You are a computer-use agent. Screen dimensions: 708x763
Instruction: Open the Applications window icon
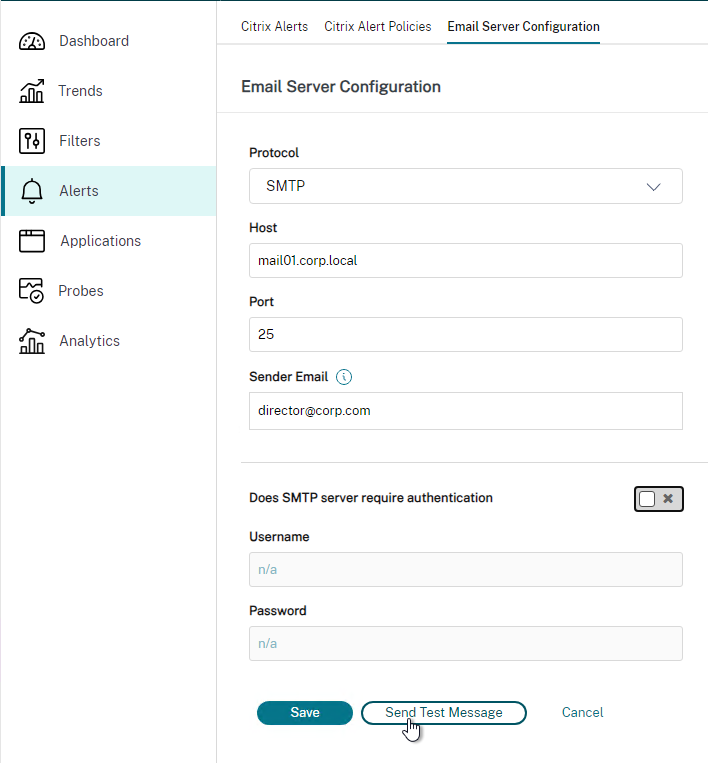tap(32, 241)
